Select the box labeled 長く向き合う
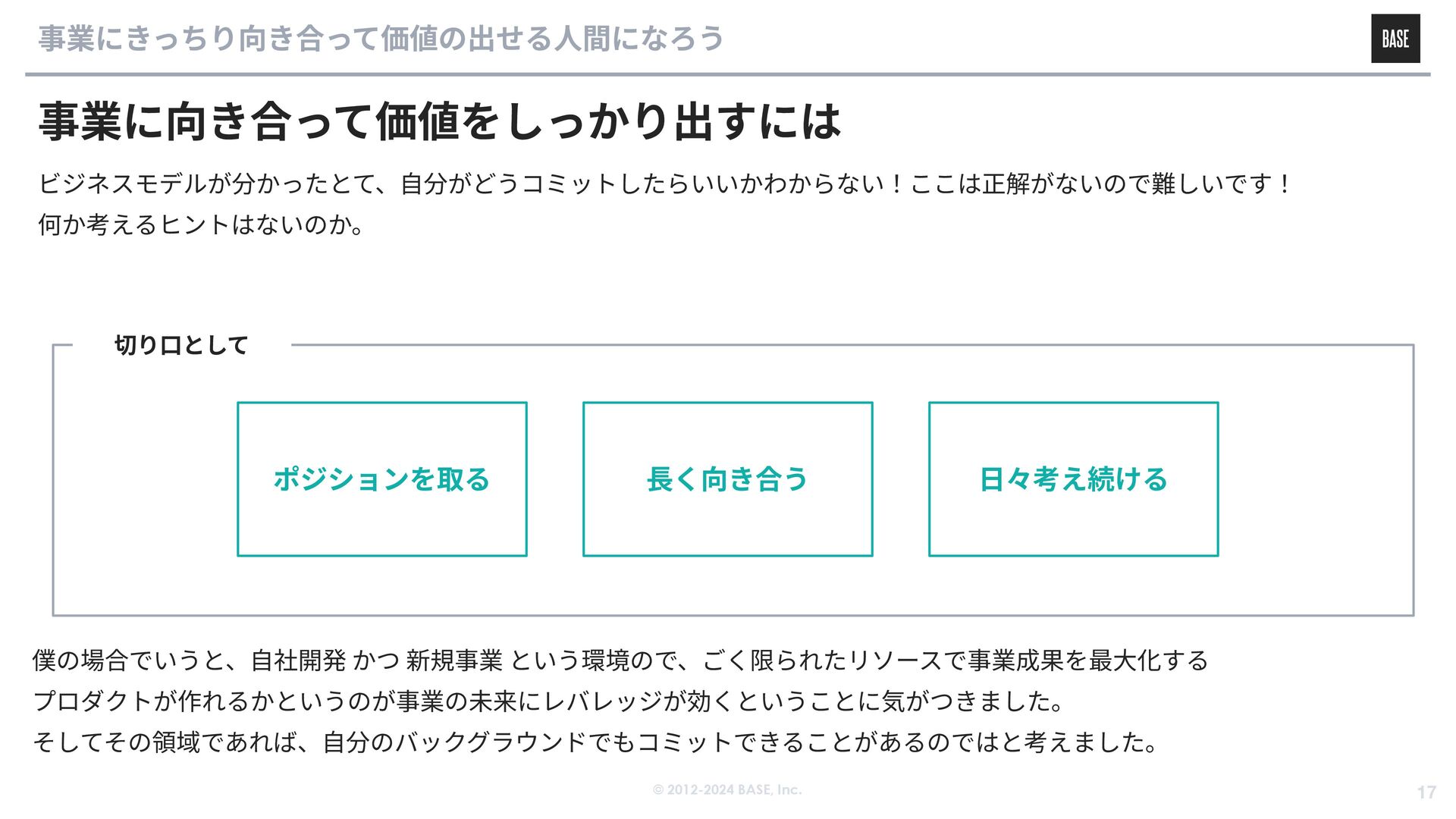Image resolution: width=1456 pixels, height=819 pixels. [728, 479]
